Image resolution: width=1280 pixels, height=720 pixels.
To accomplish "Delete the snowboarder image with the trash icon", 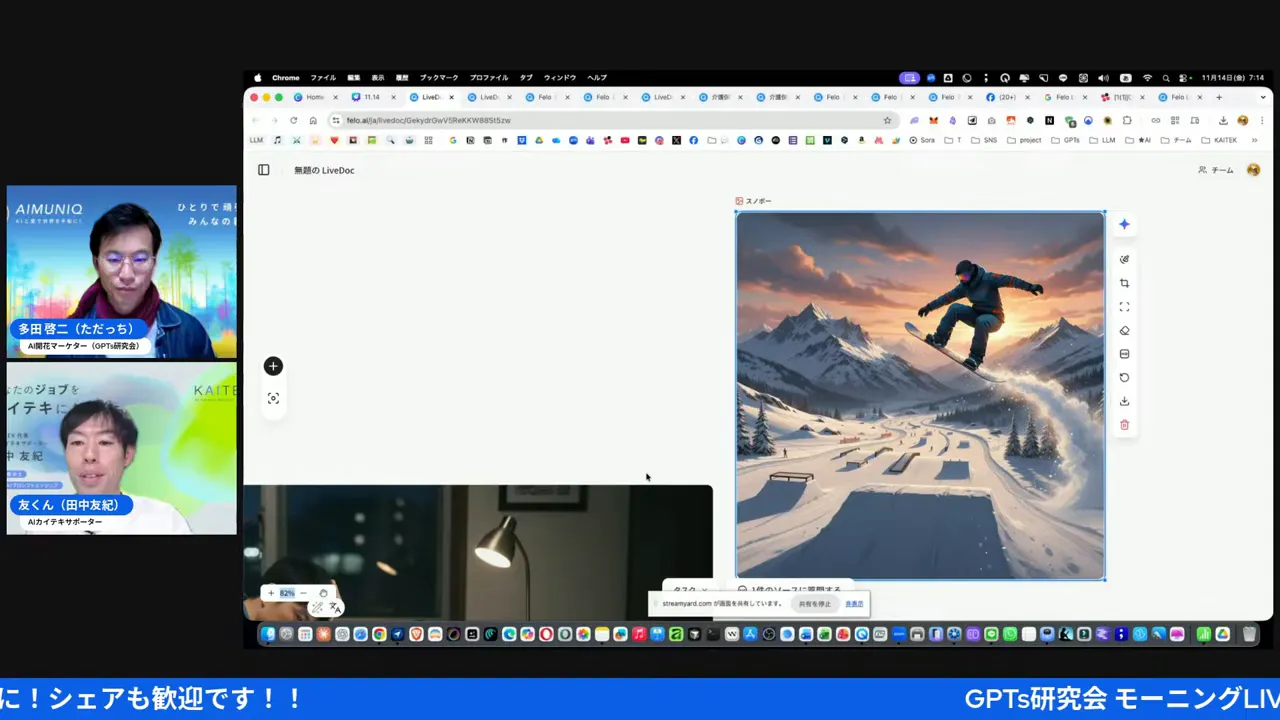I will point(1124,424).
